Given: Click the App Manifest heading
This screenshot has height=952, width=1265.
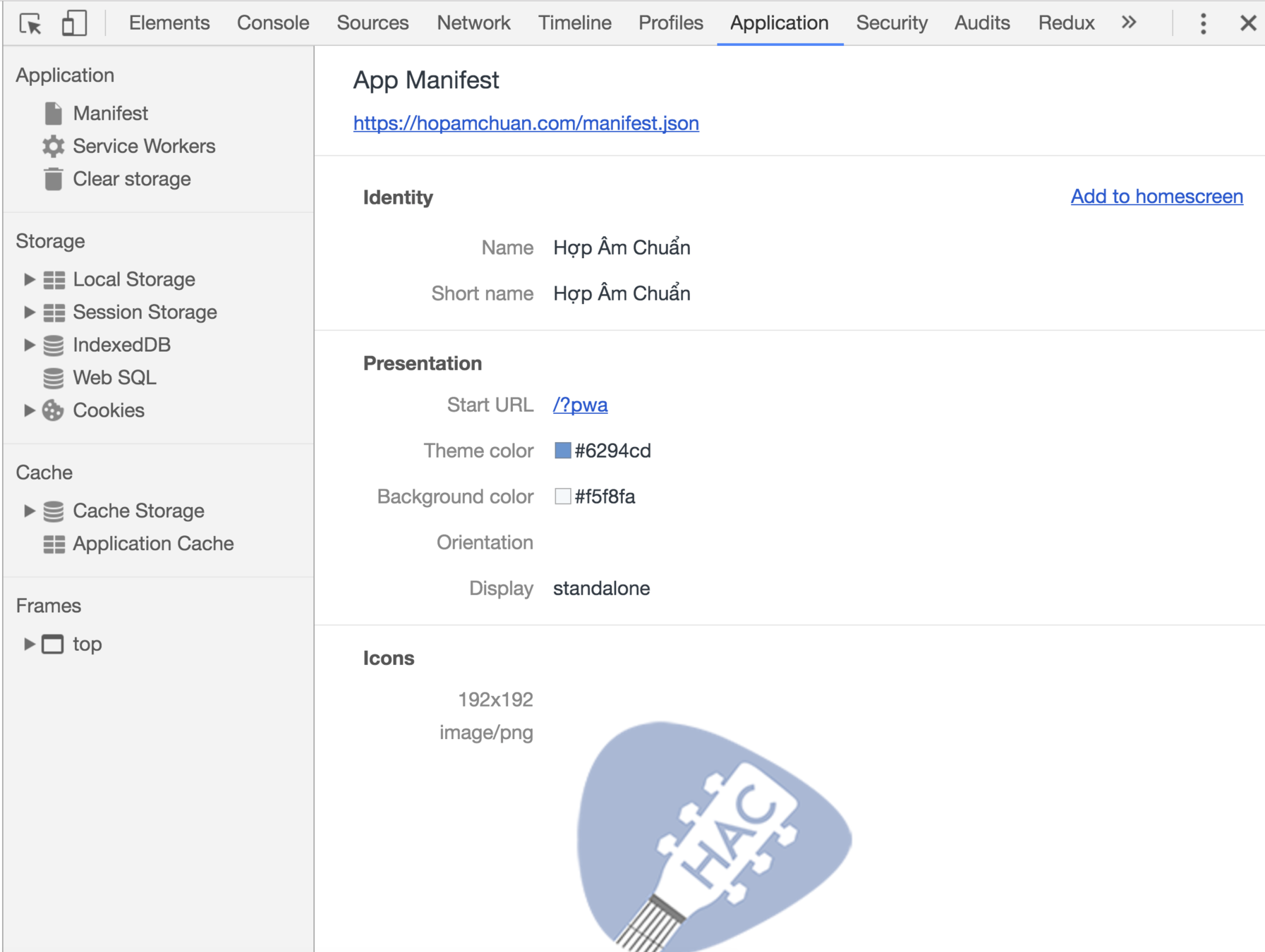Looking at the screenshot, I should click(x=426, y=80).
